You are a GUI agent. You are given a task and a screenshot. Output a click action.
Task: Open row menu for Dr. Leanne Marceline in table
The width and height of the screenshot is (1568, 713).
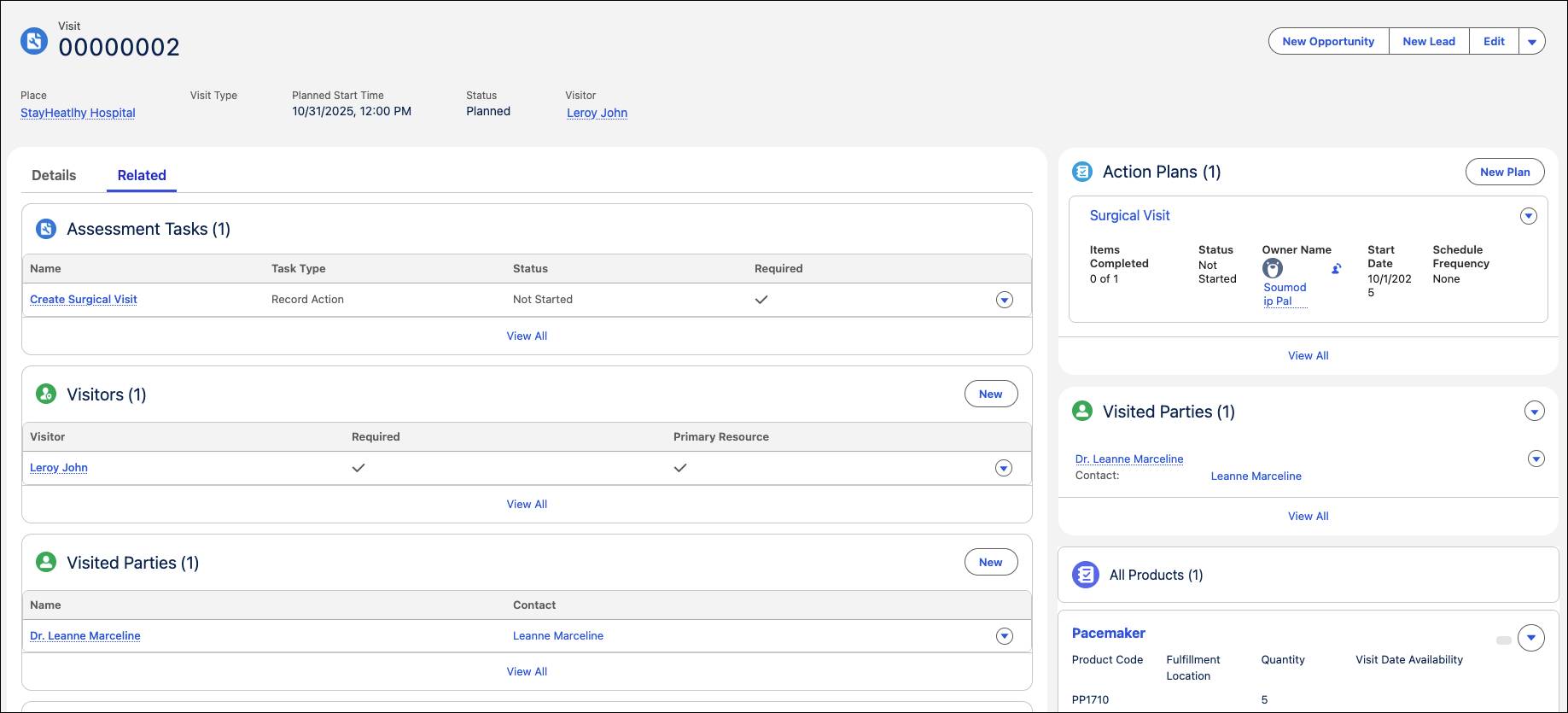pyautogui.click(x=1005, y=636)
